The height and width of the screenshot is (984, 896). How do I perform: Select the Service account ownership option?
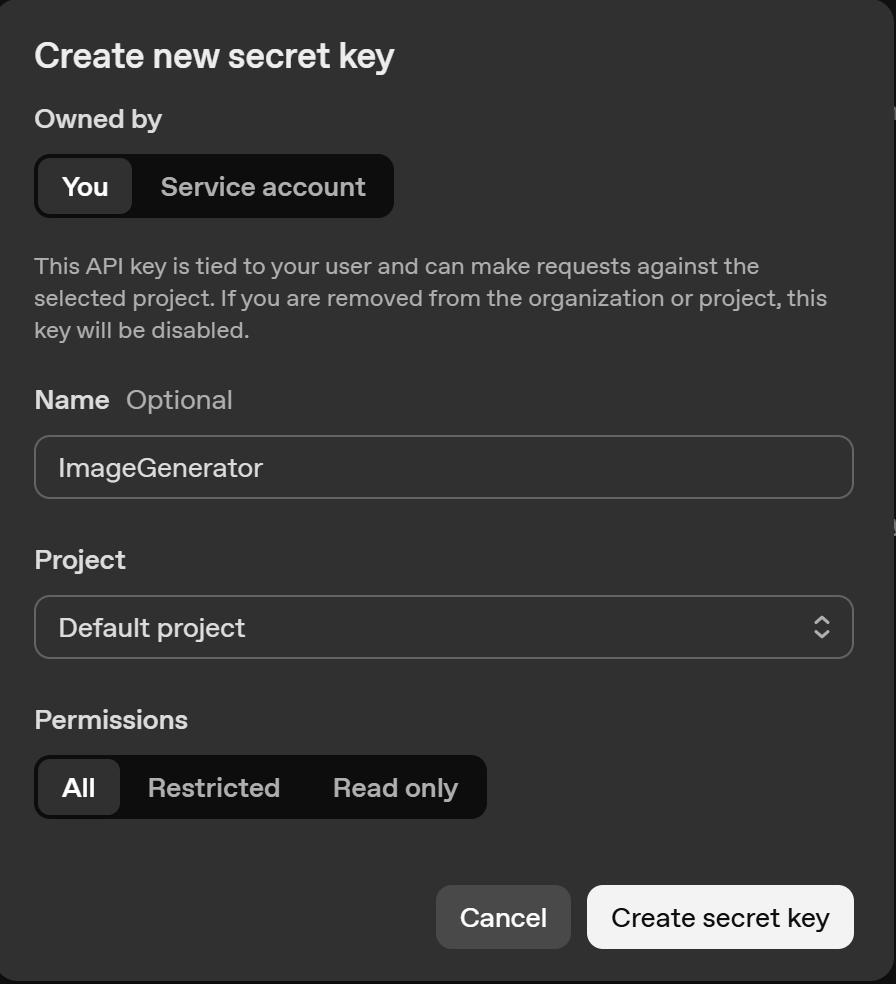262,186
